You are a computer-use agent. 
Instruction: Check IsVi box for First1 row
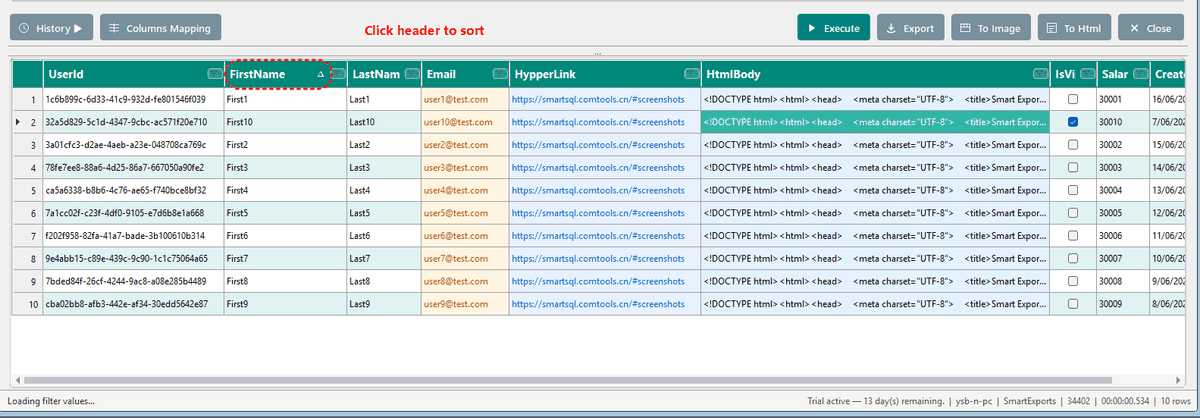tap(1073, 99)
